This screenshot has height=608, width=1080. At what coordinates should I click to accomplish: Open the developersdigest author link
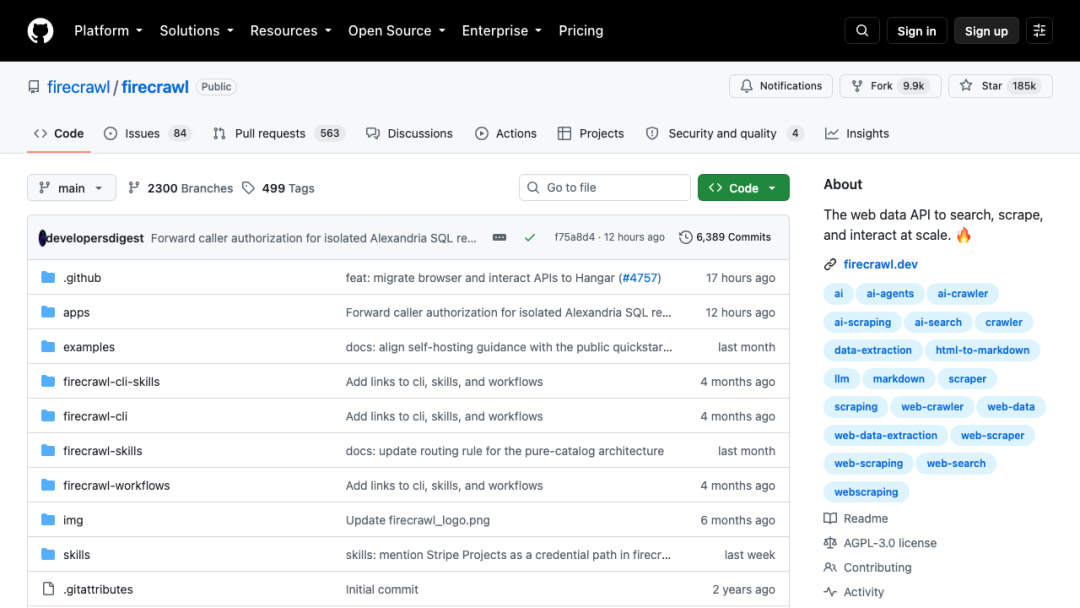click(x=95, y=238)
